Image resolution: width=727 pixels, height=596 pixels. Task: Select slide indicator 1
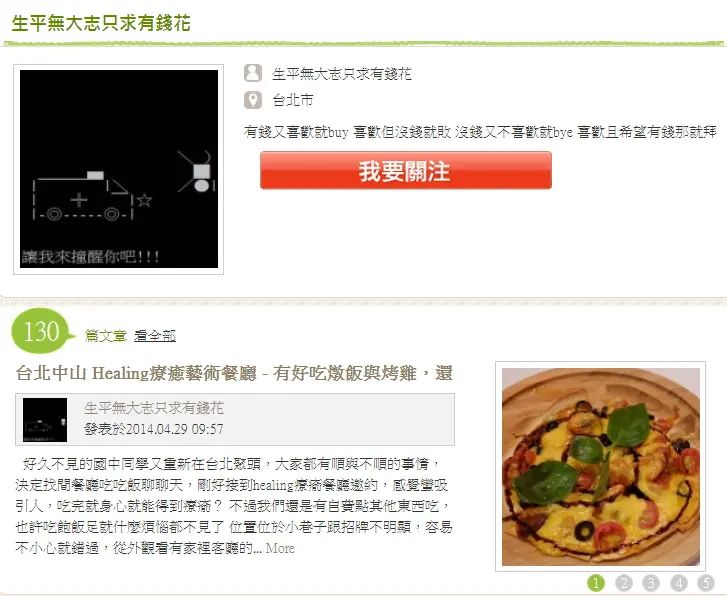[596, 583]
